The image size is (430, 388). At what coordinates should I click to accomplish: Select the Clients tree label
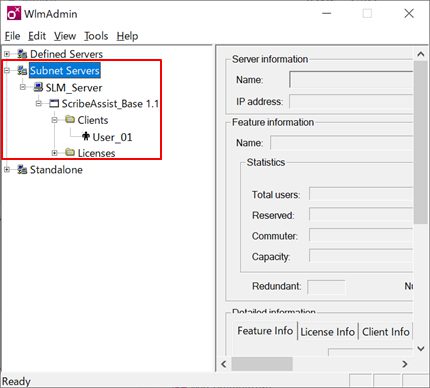[93, 120]
